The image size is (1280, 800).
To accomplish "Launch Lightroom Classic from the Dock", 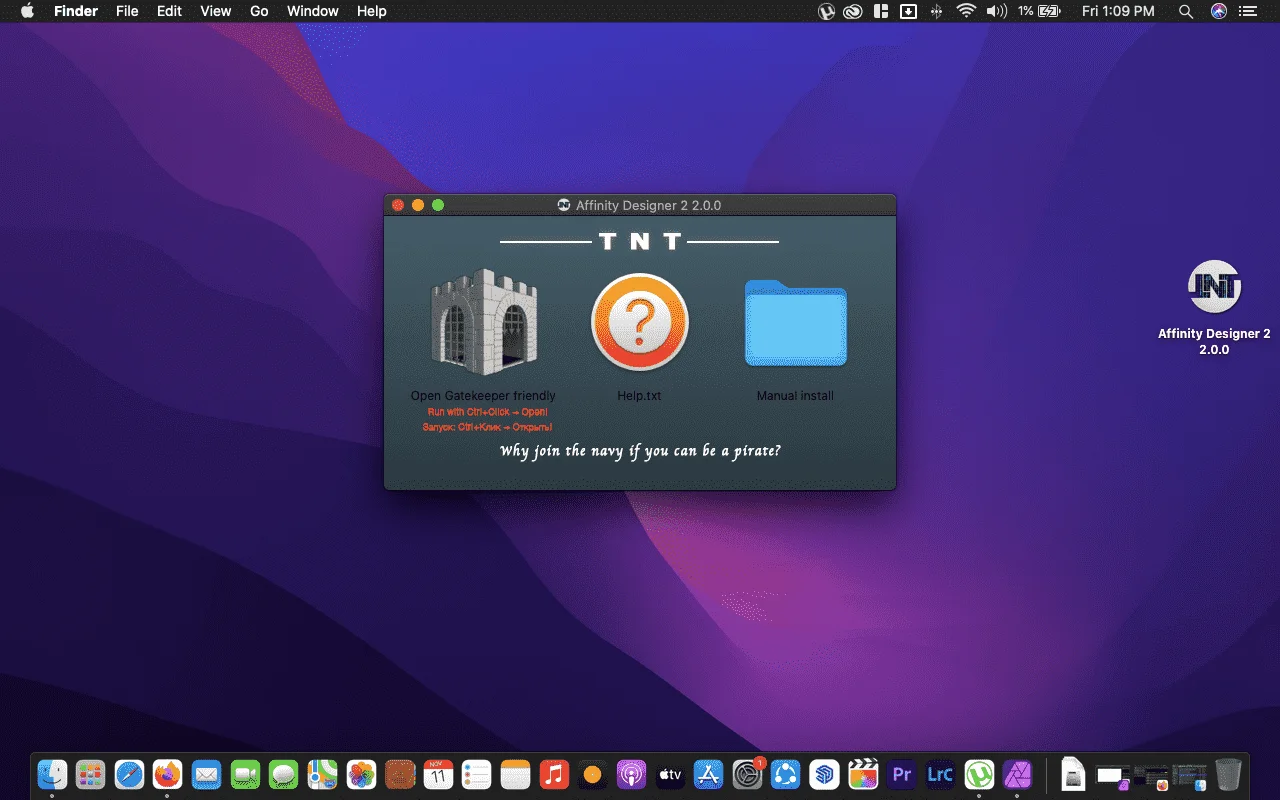I will (940, 774).
